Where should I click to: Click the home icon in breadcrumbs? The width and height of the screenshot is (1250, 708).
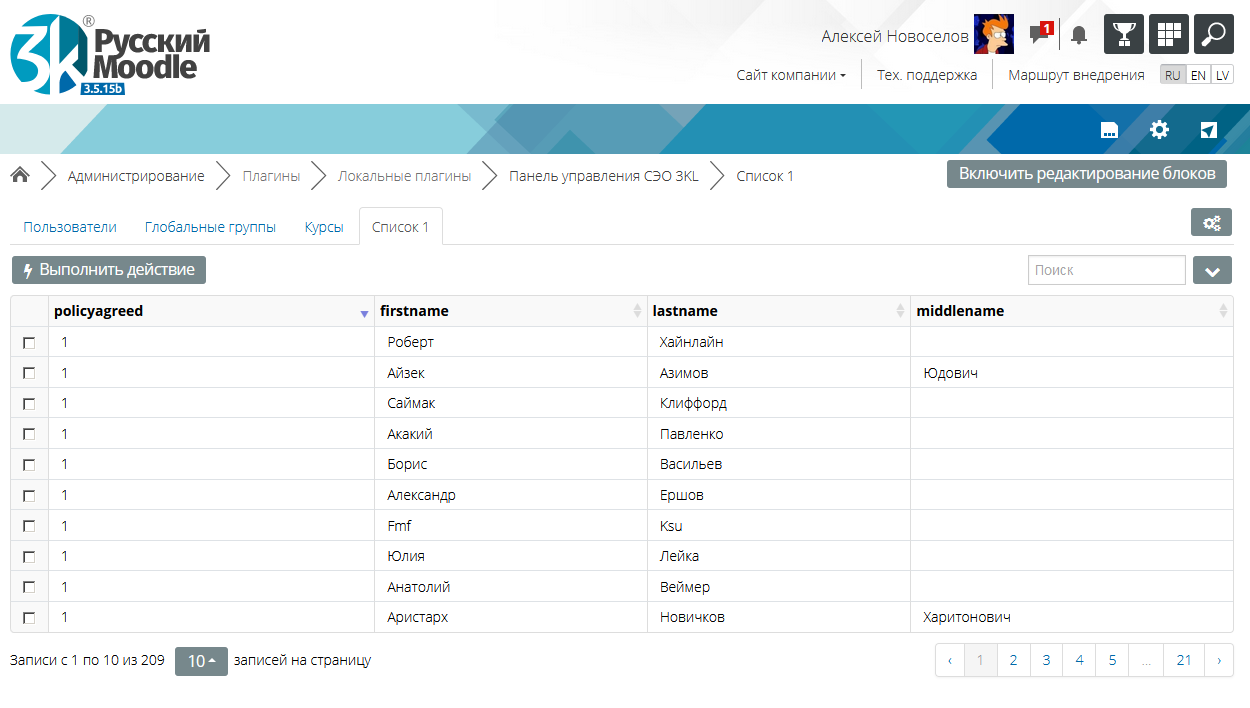click(x=20, y=176)
